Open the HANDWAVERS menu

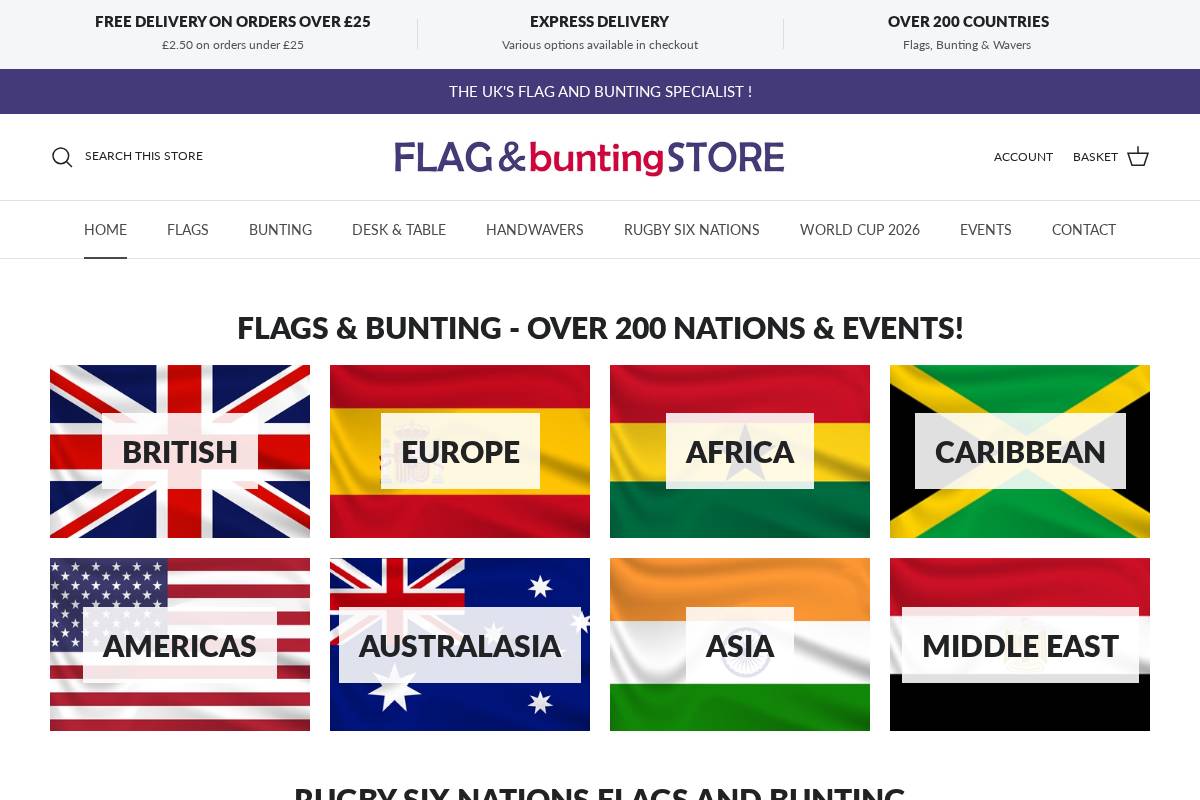tap(535, 230)
